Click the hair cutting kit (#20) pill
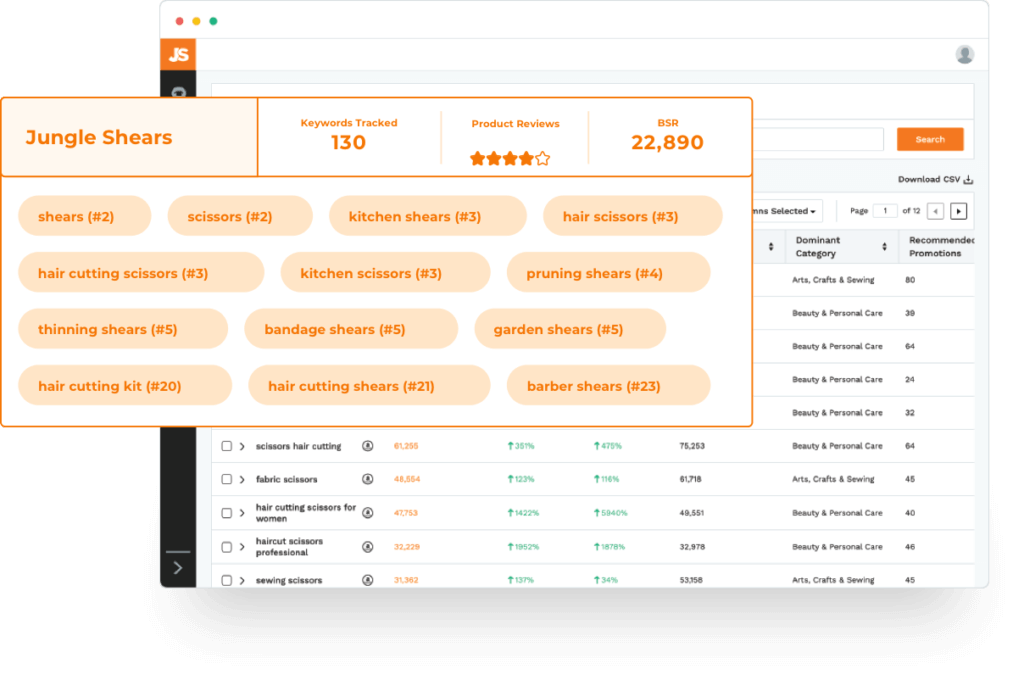Image resolution: width=1024 pixels, height=680 pixels. coord(125,386)
